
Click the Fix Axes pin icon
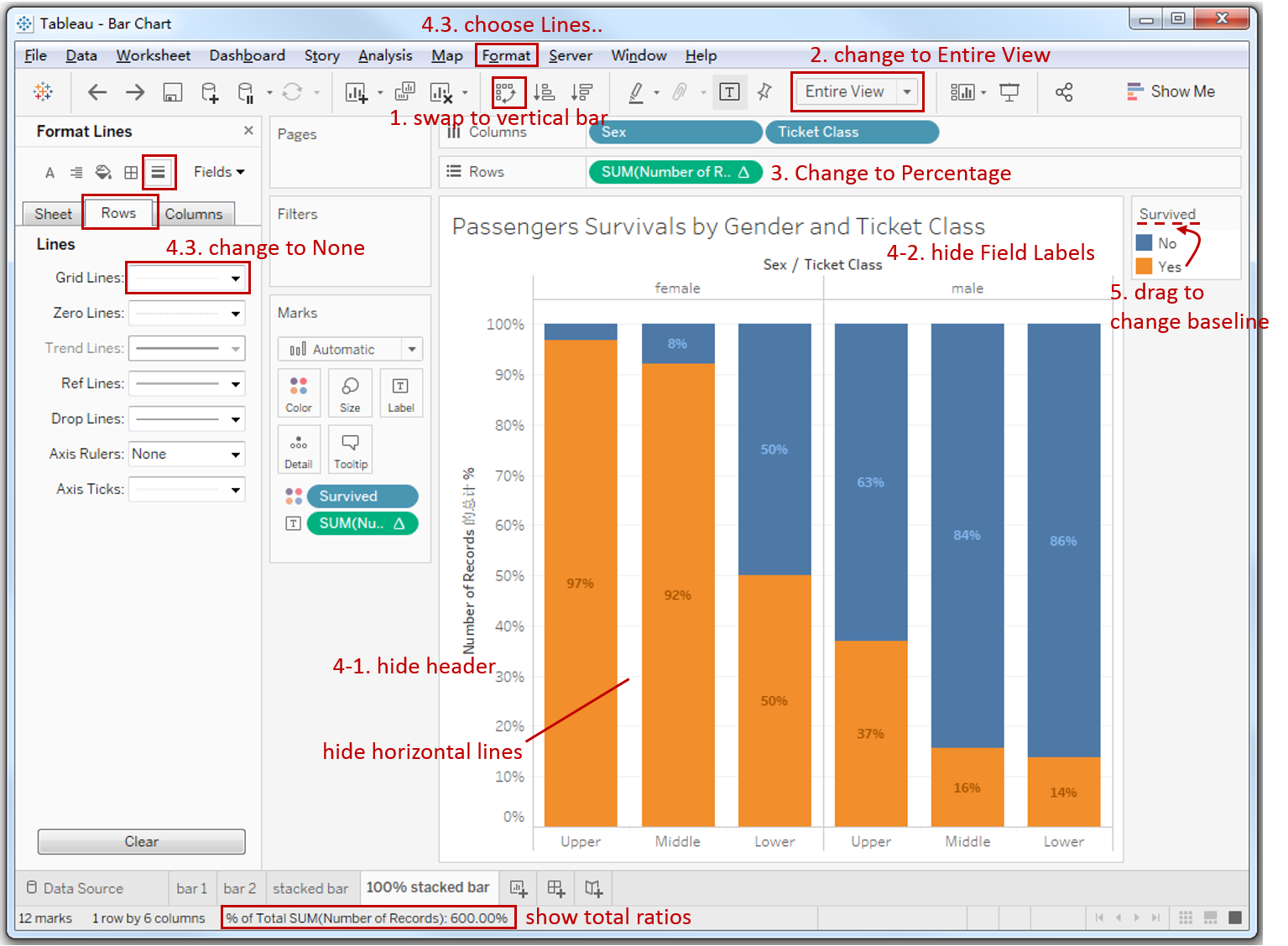click(764, 92)
